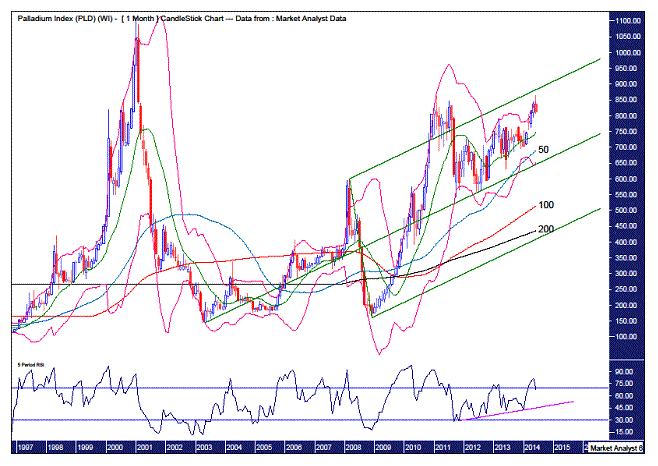658x466 pixels.
Task: Select the 2003 year marker on time axis
Action: (204, 448)
